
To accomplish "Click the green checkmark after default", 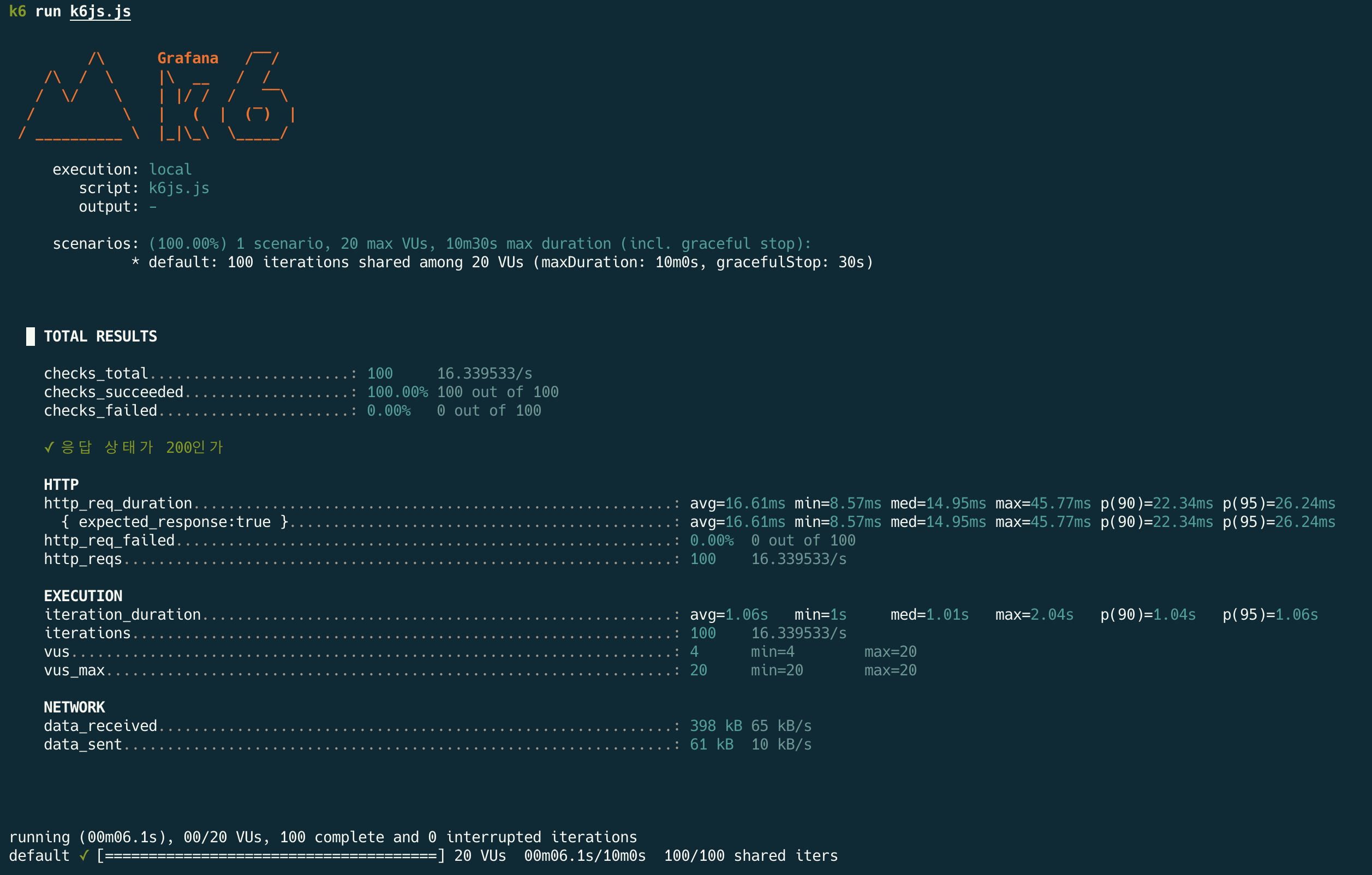I will pos(83,855).
